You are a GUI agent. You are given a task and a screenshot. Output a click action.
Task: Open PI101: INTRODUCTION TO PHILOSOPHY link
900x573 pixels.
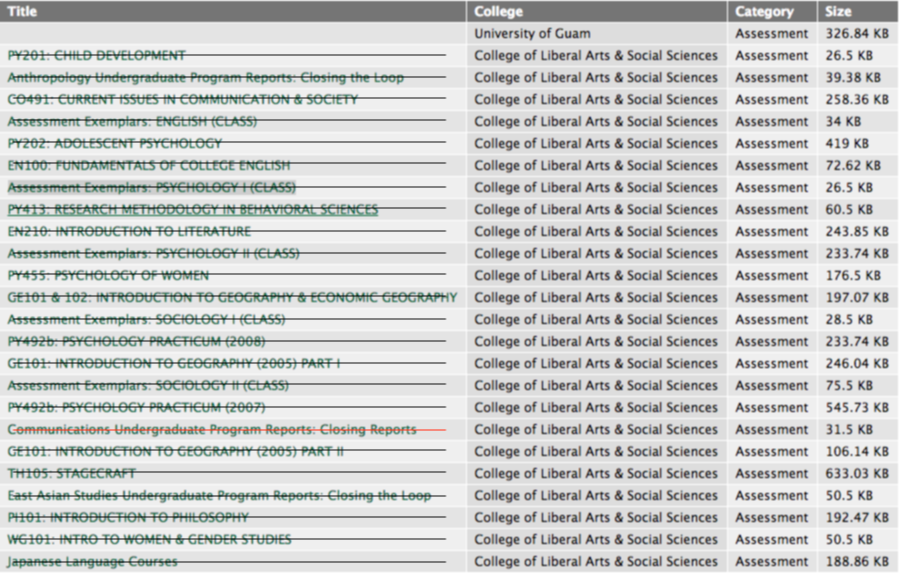[x=128, y=518]
